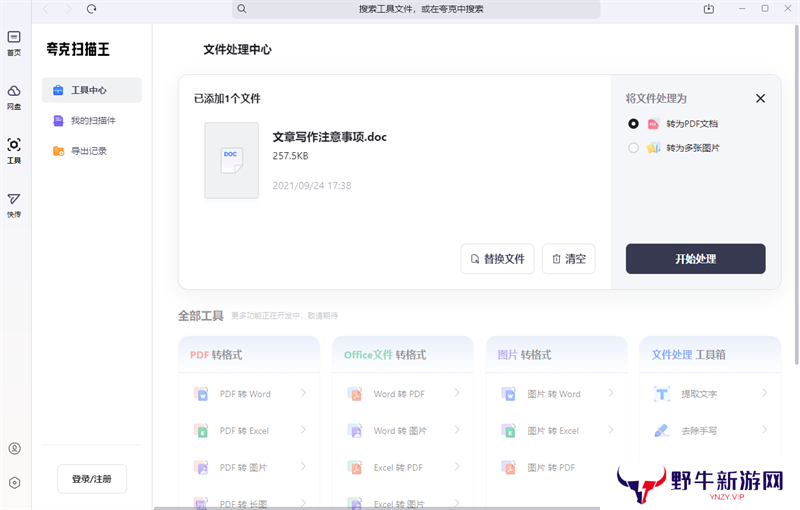
Task: Click the 图片 转 Word icon
Action: coord(509,393)
